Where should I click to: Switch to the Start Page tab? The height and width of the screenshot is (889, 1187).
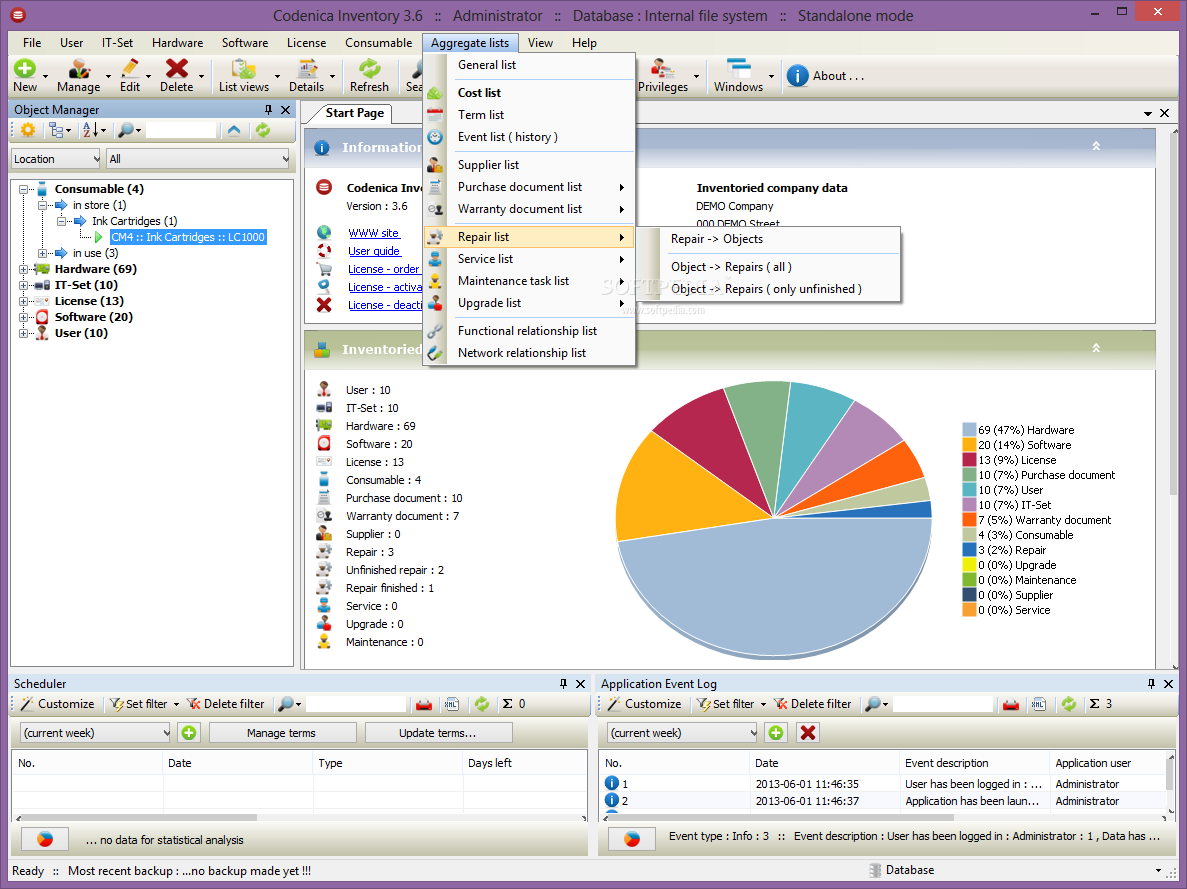354,113
